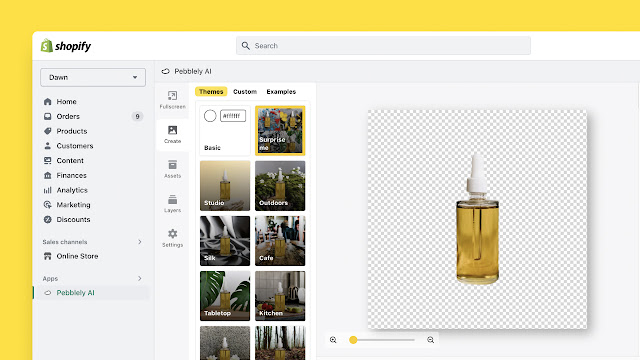Select the Create tool
Viewport: 640px width, 360px height.
coord(172,135)
